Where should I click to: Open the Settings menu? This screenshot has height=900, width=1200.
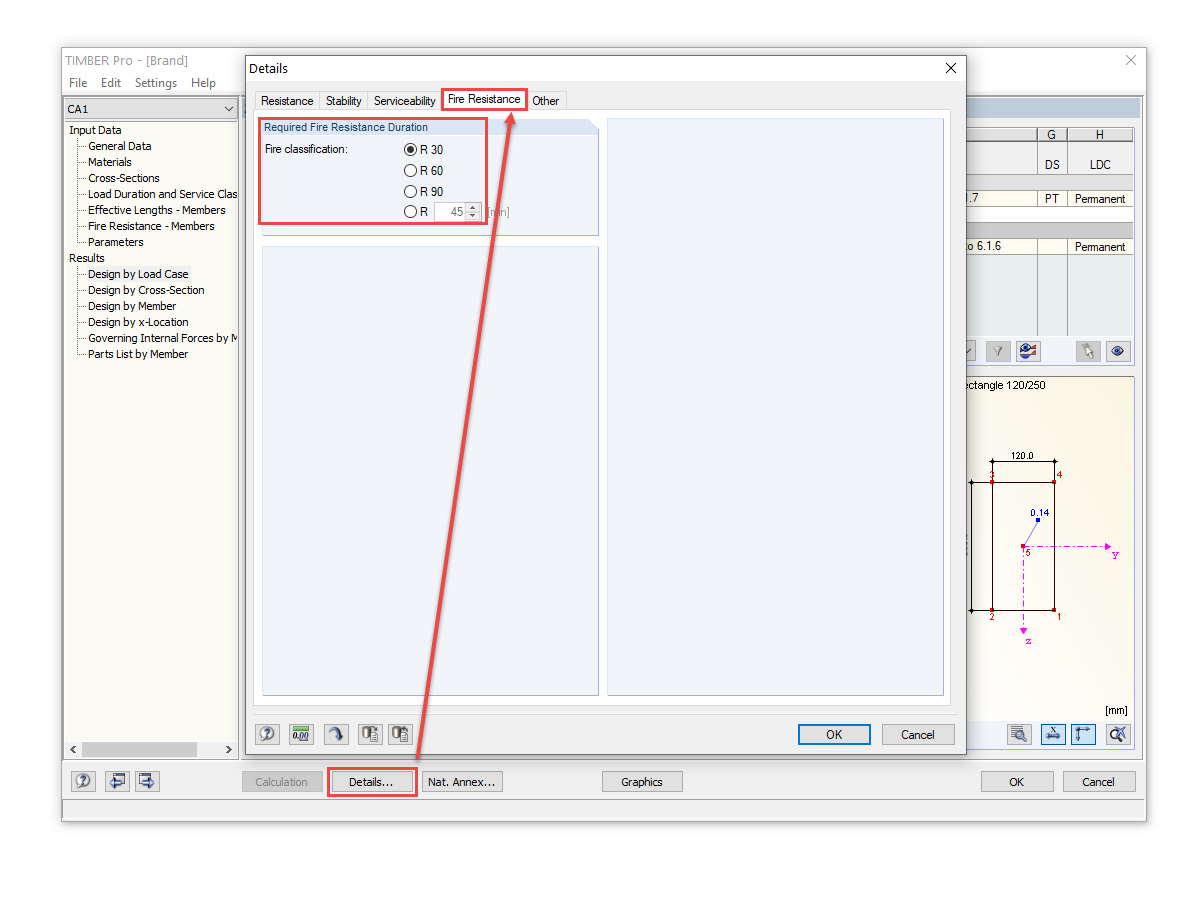pos(156,83)
